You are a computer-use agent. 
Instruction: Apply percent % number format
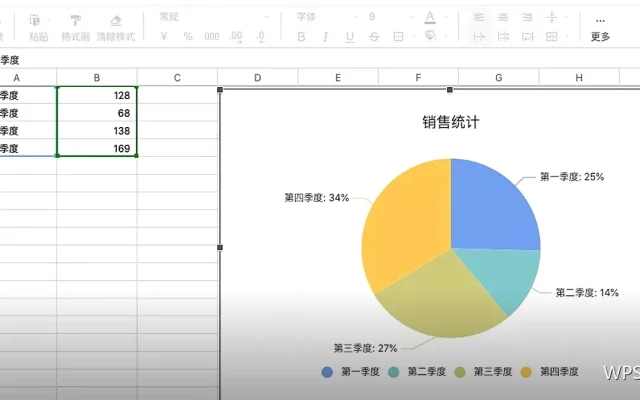pos(188,37)
